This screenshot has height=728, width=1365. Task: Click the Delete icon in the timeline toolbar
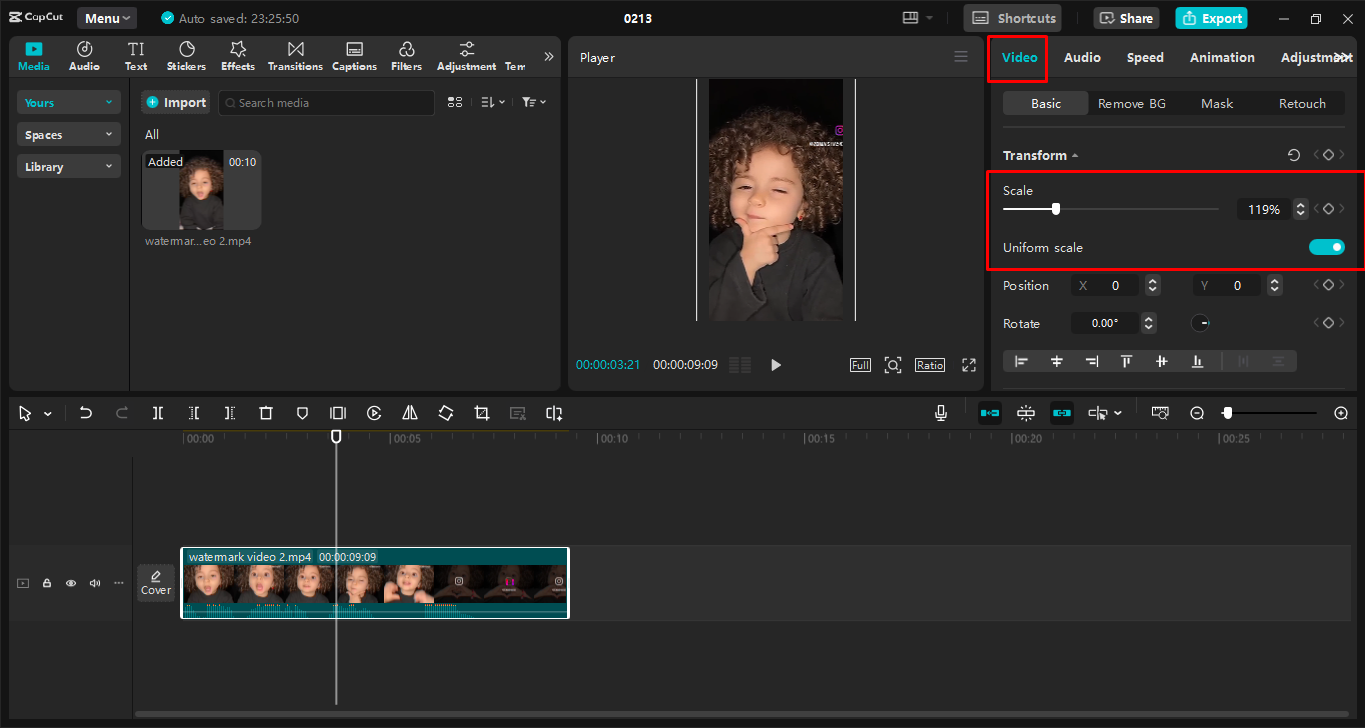pyautogui.click(x=265, y=413)
